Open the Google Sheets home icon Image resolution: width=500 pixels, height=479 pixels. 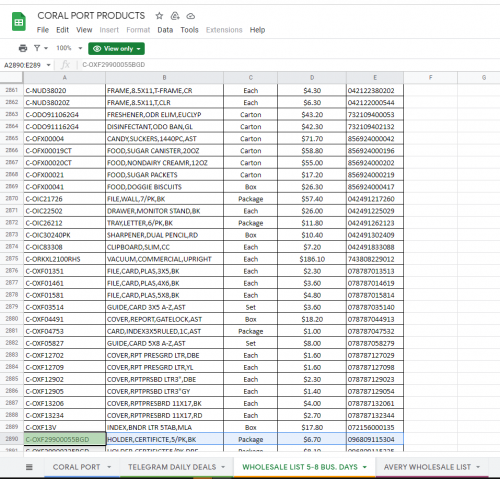coord(19,22)
